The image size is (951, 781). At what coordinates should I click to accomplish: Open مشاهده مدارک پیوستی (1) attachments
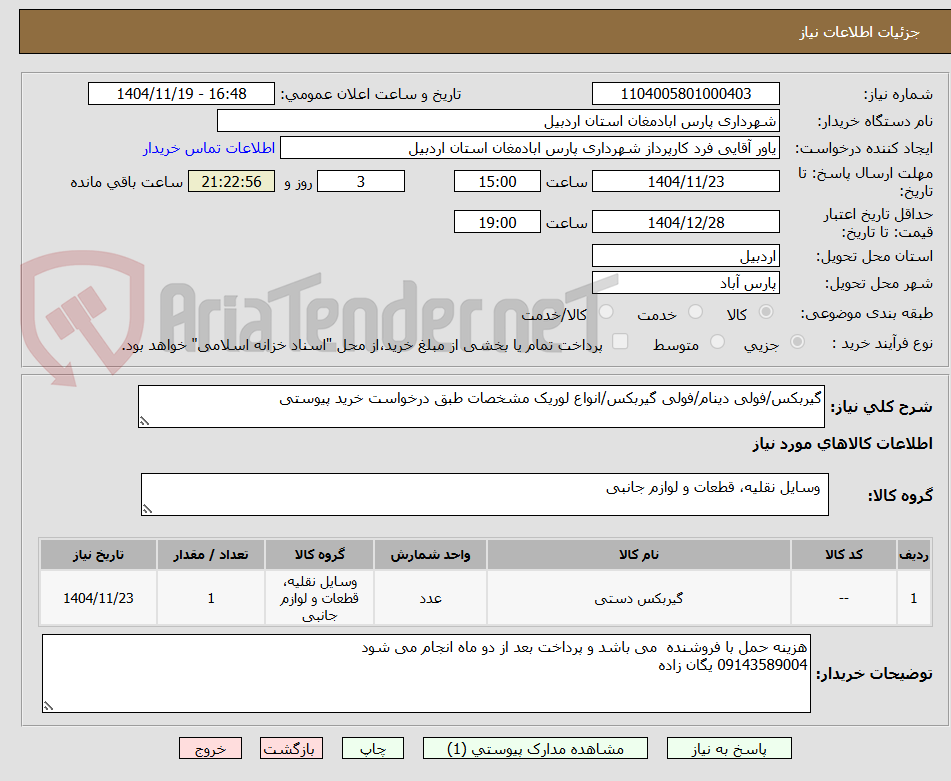[535, 748]
